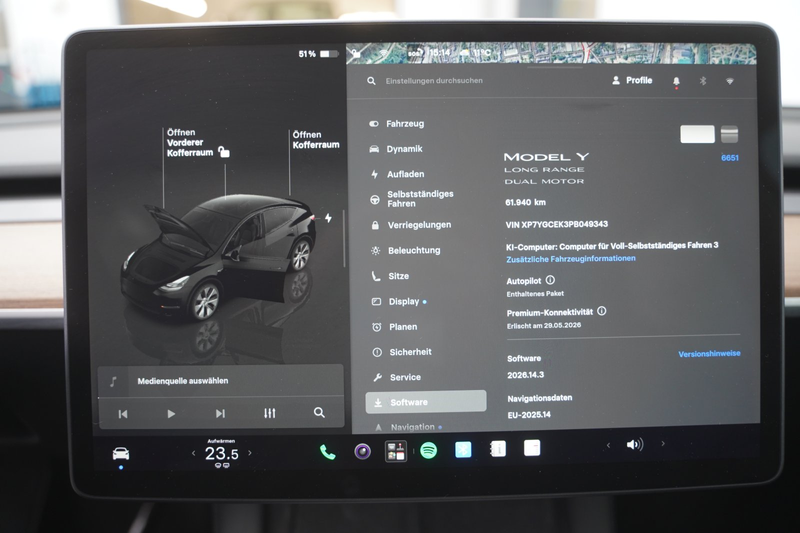The height and width of the screenshot is (533, 800).
Task: Select the highlighted Software menu item
Action: [426, 402]
